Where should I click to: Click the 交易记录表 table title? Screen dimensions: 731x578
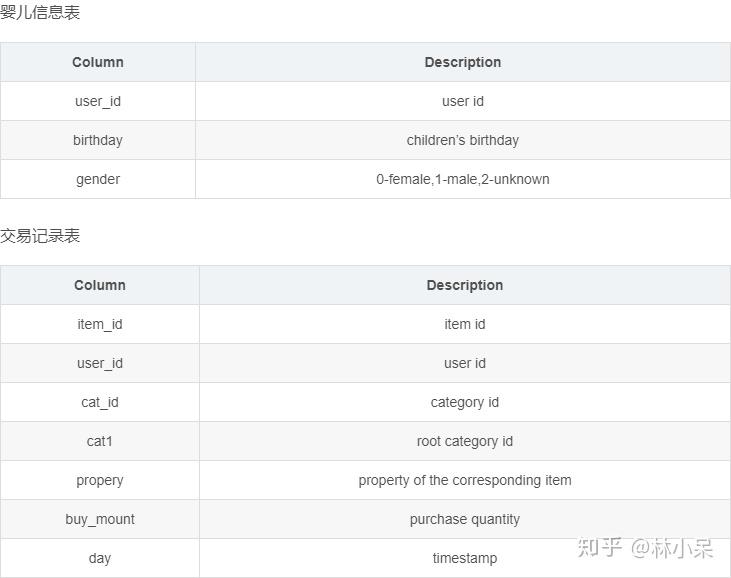pos(40,236)
